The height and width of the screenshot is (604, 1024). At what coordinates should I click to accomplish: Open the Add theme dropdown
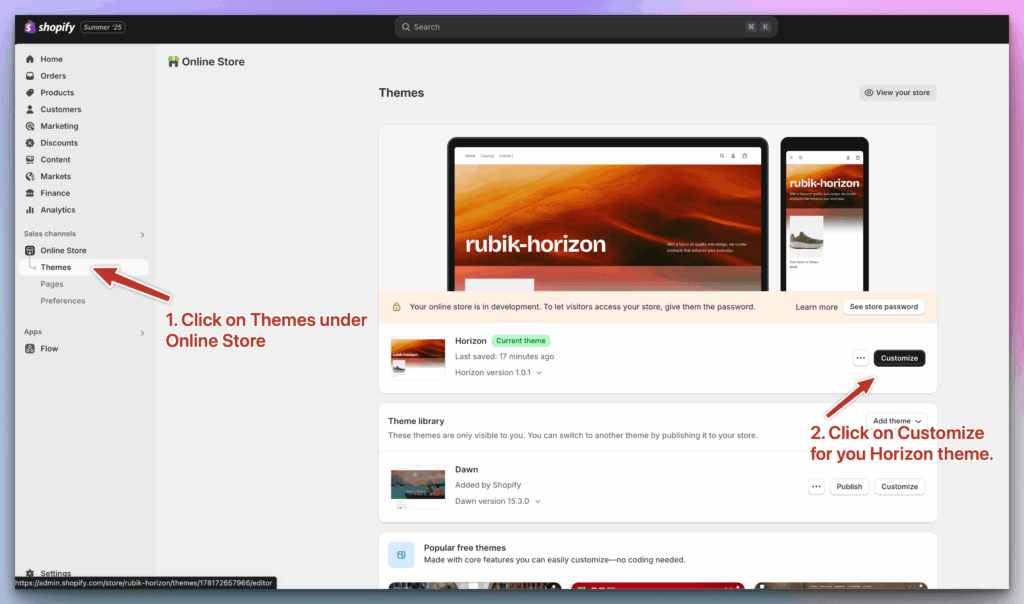897,421
